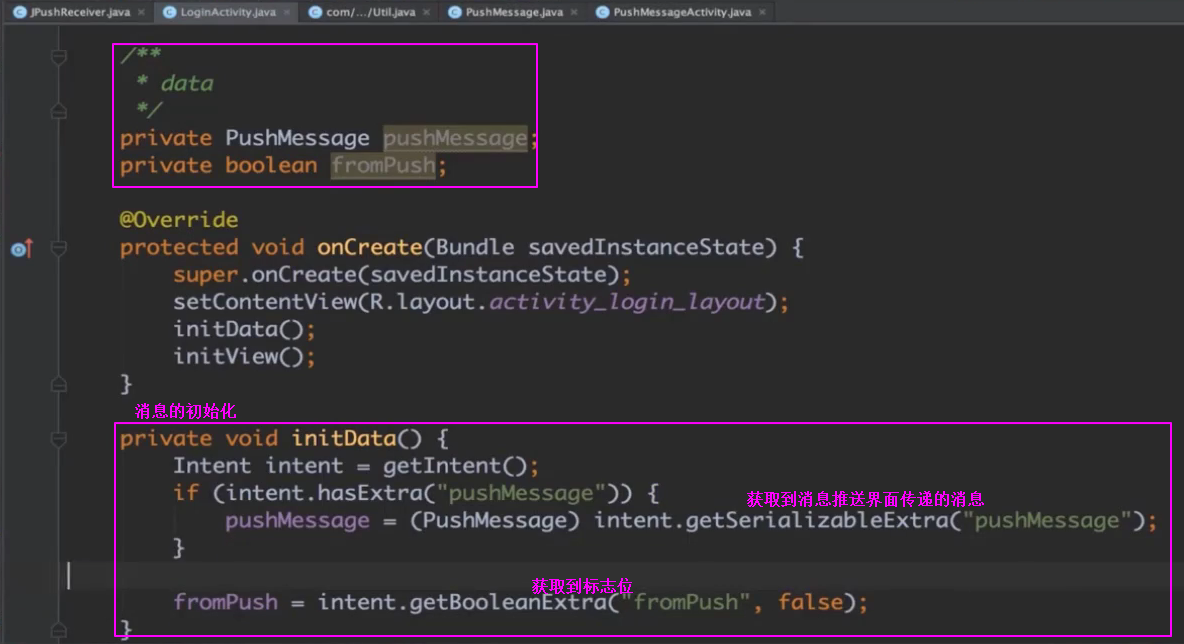This screenshot has width=1184, height=644.
Task: Click the initView() method call
Action: point(243,356)
